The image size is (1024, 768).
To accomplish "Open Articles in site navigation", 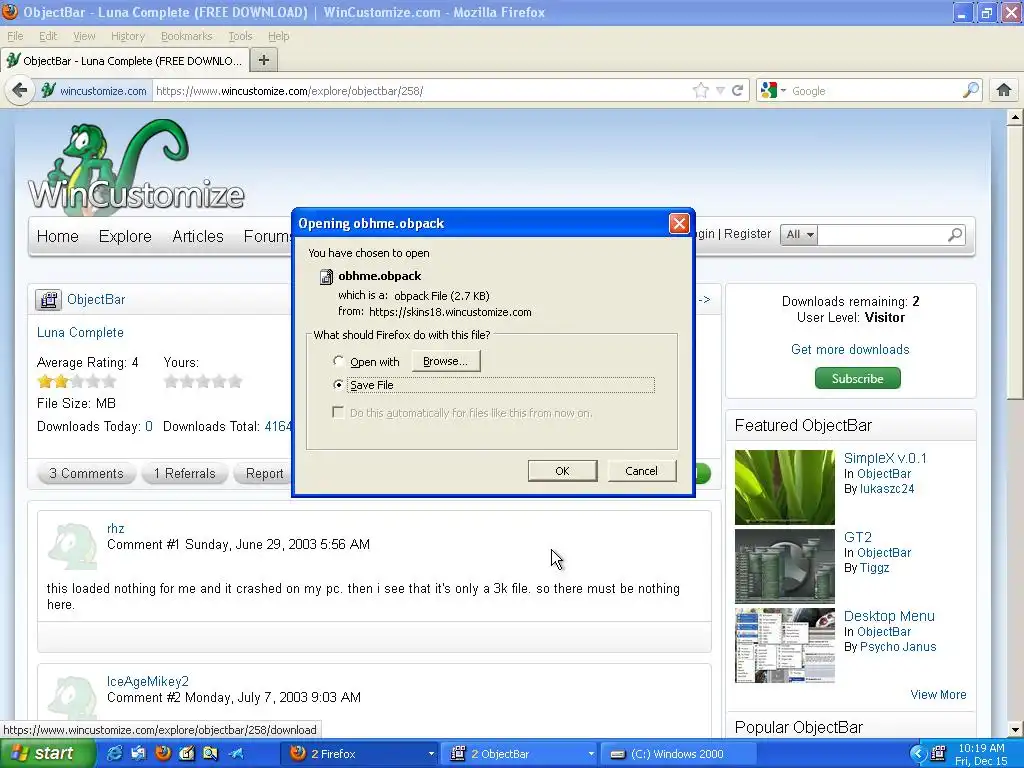I will pos(198,236).
